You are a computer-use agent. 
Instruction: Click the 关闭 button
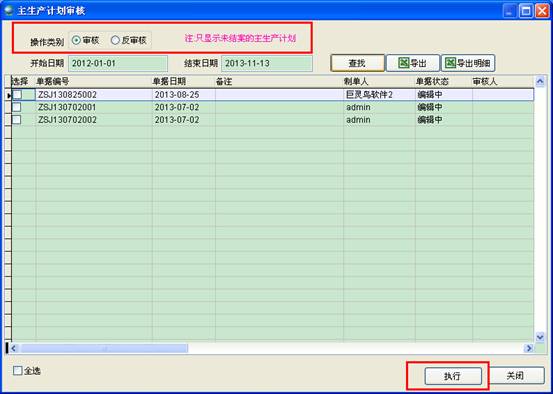(517, 376)
